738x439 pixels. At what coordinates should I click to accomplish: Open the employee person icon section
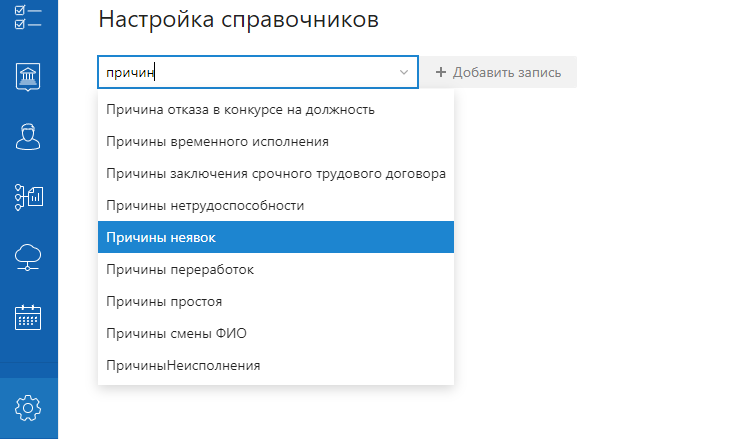(28, 137)
